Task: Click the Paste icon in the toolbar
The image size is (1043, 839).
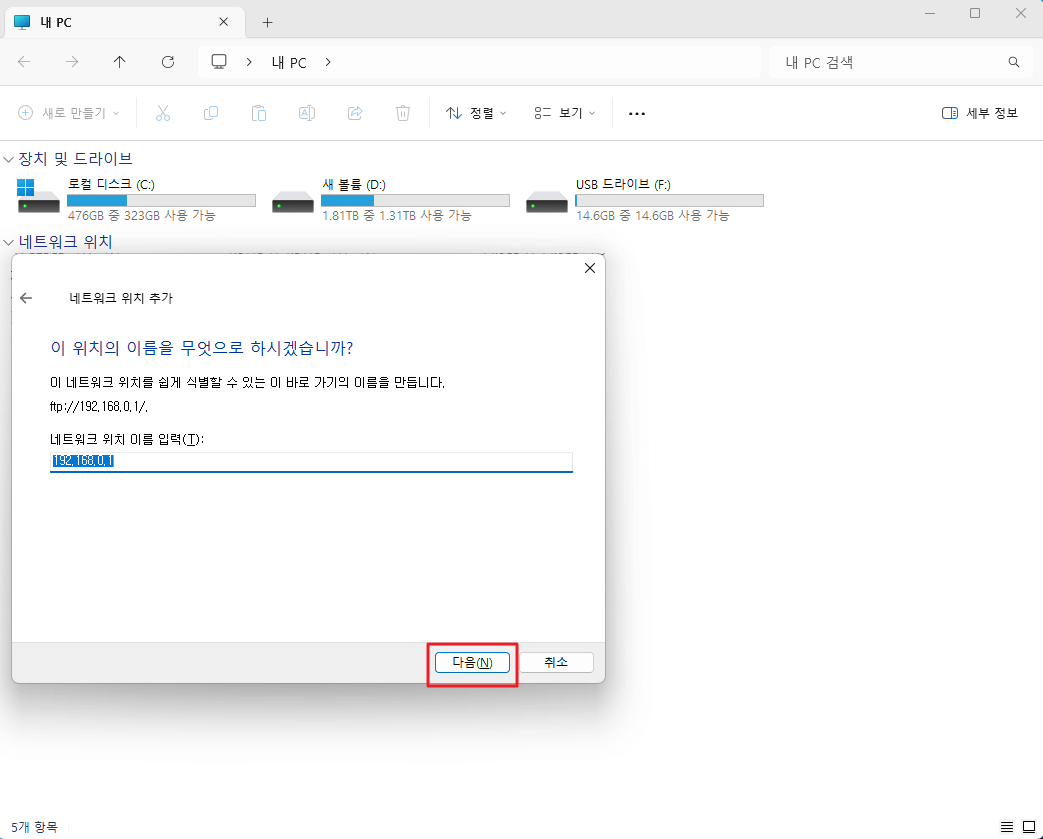Action: pyautogui.click(x=259, y=113)
